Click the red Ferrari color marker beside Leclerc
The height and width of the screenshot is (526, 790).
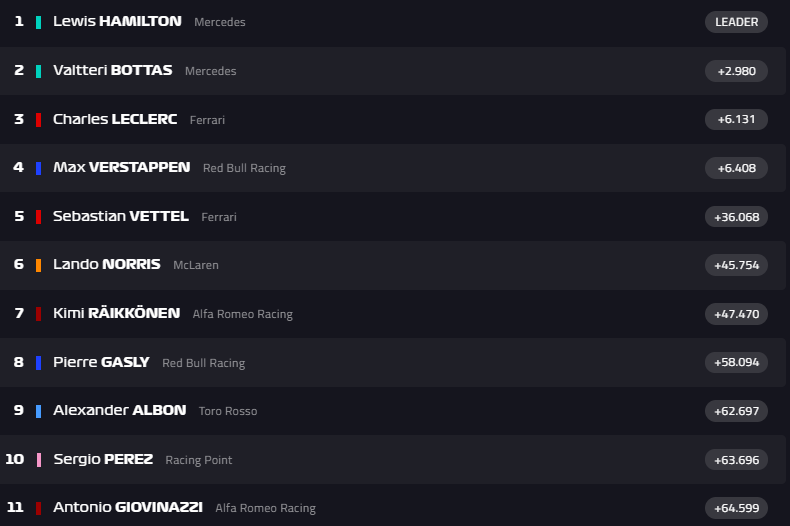[38, 120]
